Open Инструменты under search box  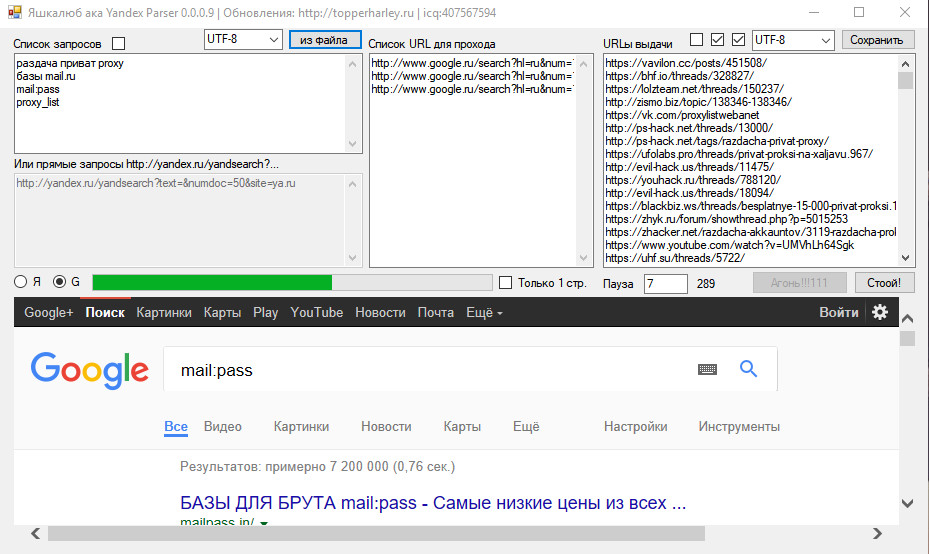pyautogui.click(x=739, y=426)
